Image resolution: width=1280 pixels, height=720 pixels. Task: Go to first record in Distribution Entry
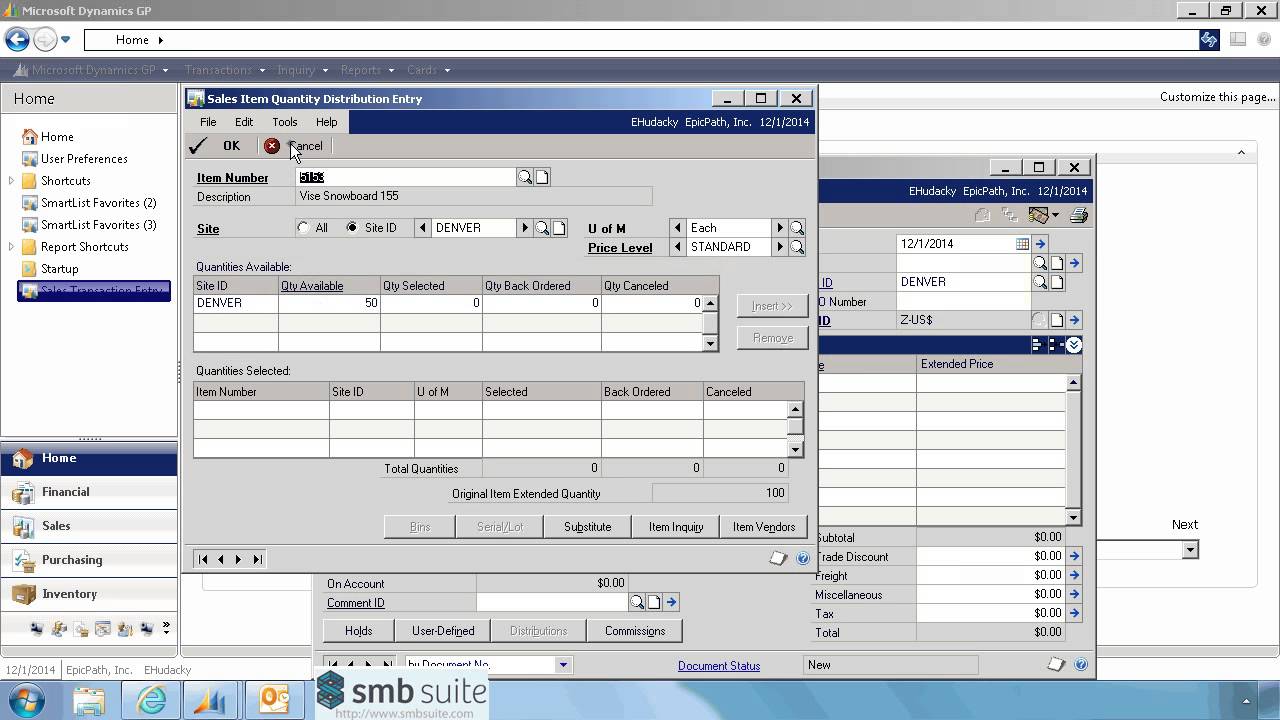[x=203, y=559]
